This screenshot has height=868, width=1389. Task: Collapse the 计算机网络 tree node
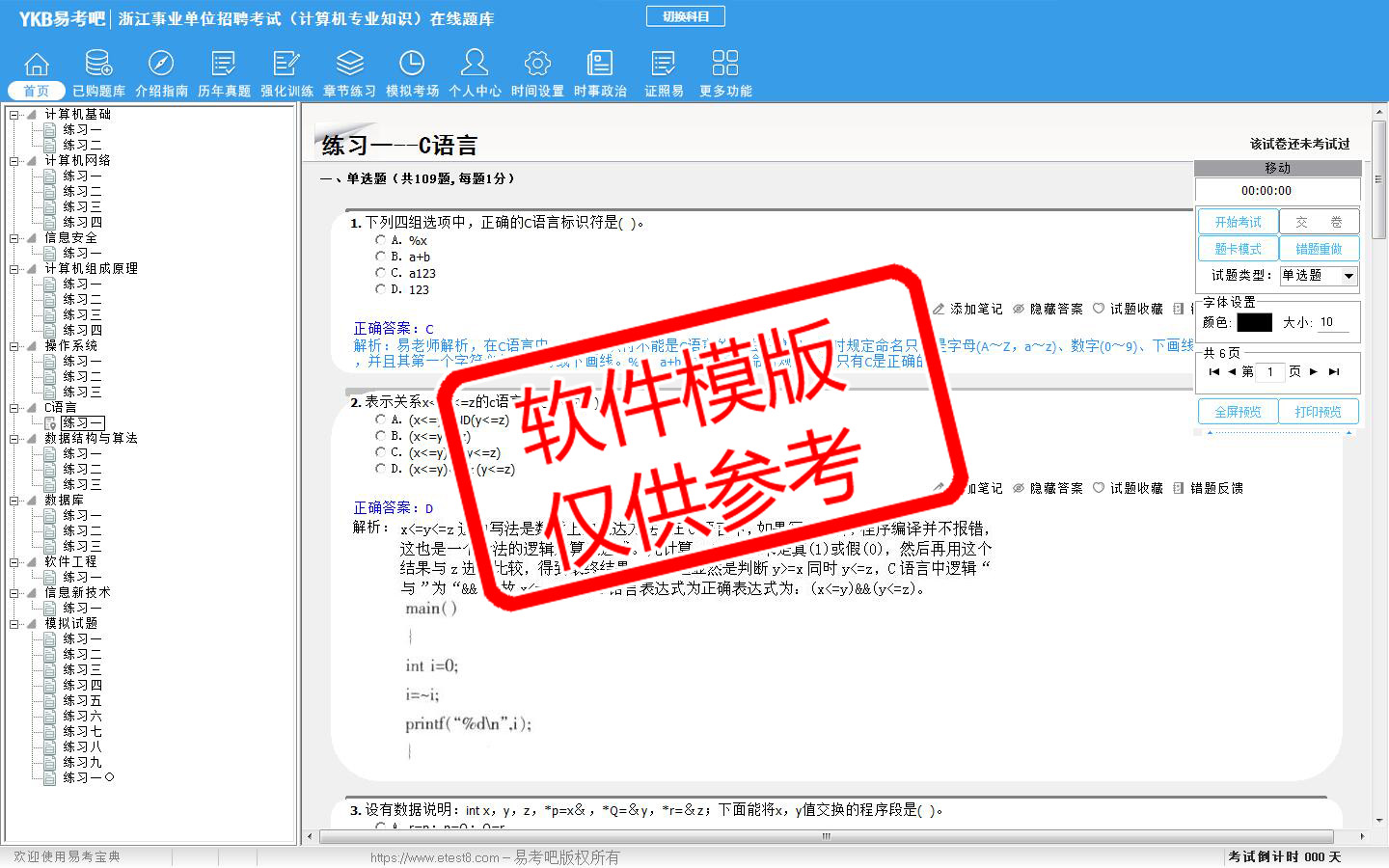[14, 161]
